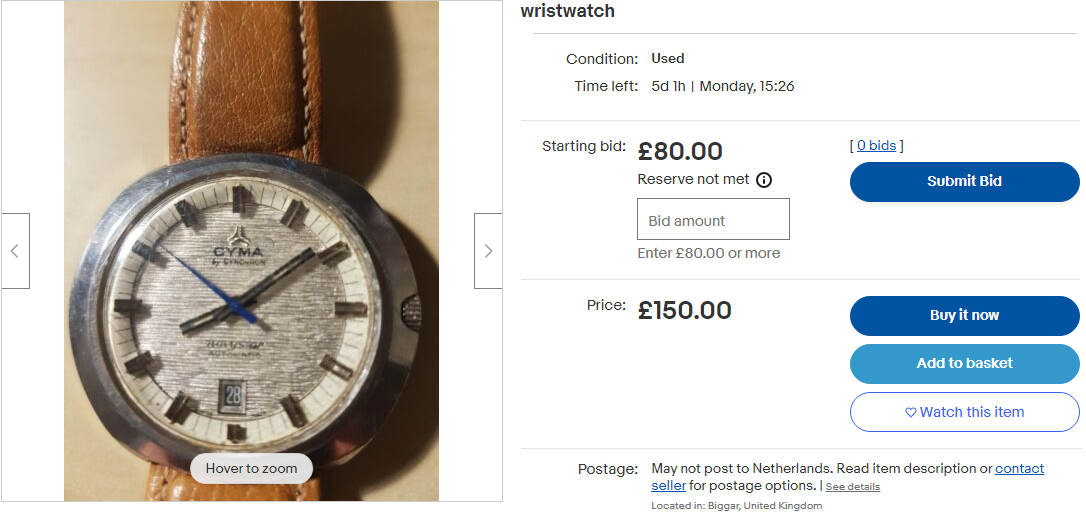Click the Buy it now button

click(964, 315)
